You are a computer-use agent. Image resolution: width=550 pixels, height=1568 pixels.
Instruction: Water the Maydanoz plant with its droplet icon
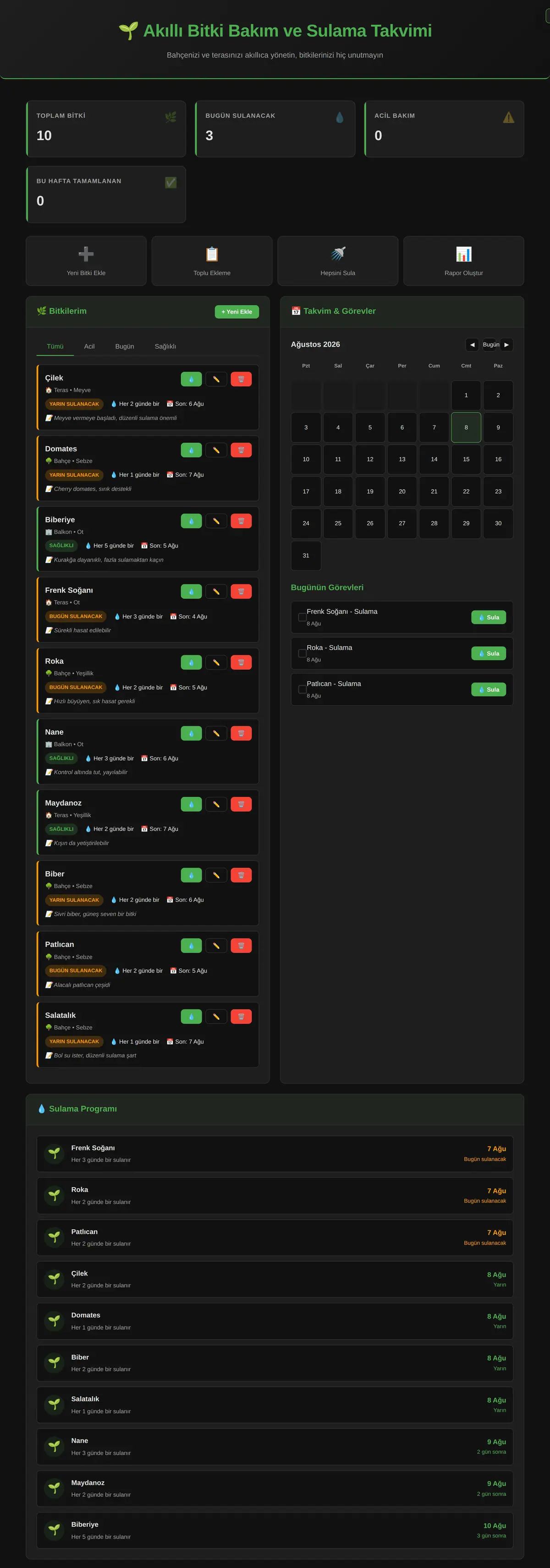point(191,804)
